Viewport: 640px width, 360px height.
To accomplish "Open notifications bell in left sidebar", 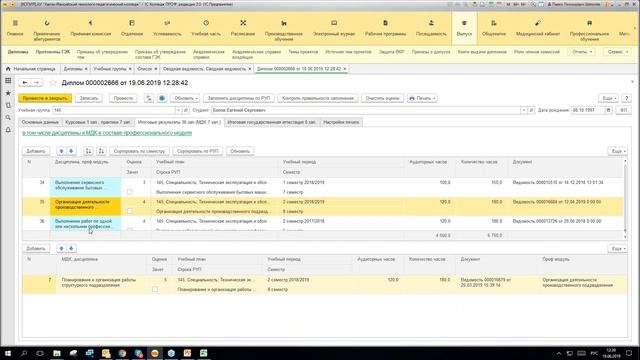I will tap(8, 130).
